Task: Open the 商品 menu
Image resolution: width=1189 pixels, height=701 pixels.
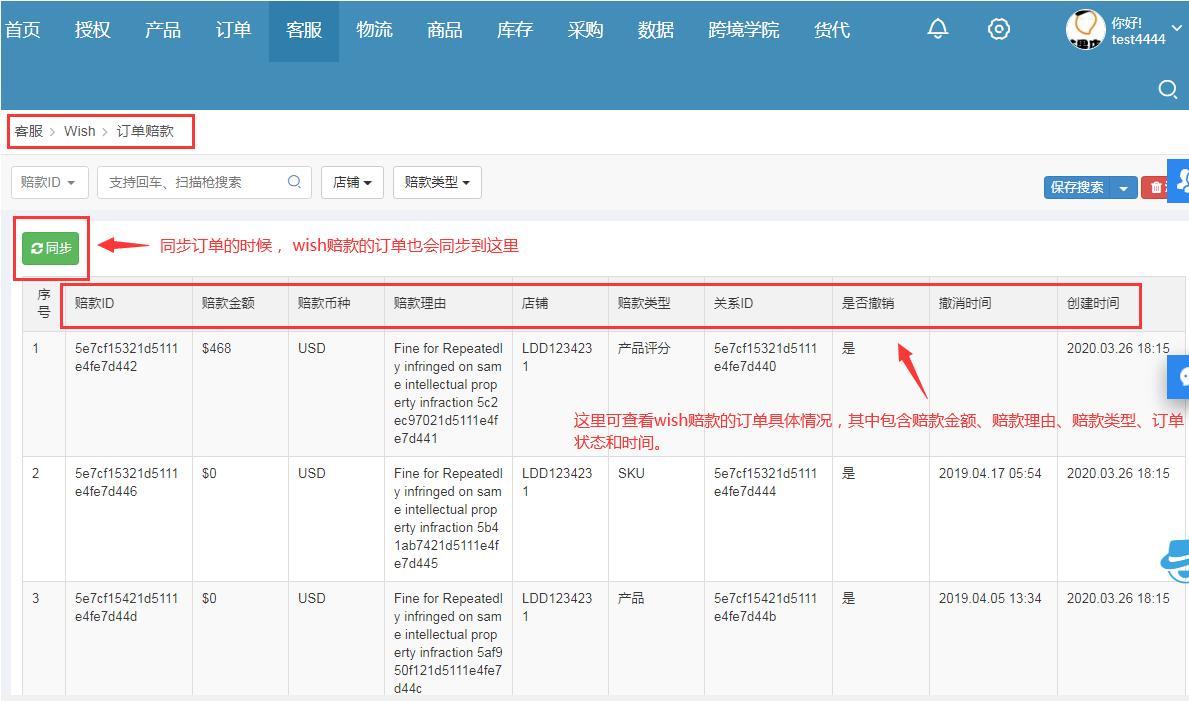Action: 444,30
